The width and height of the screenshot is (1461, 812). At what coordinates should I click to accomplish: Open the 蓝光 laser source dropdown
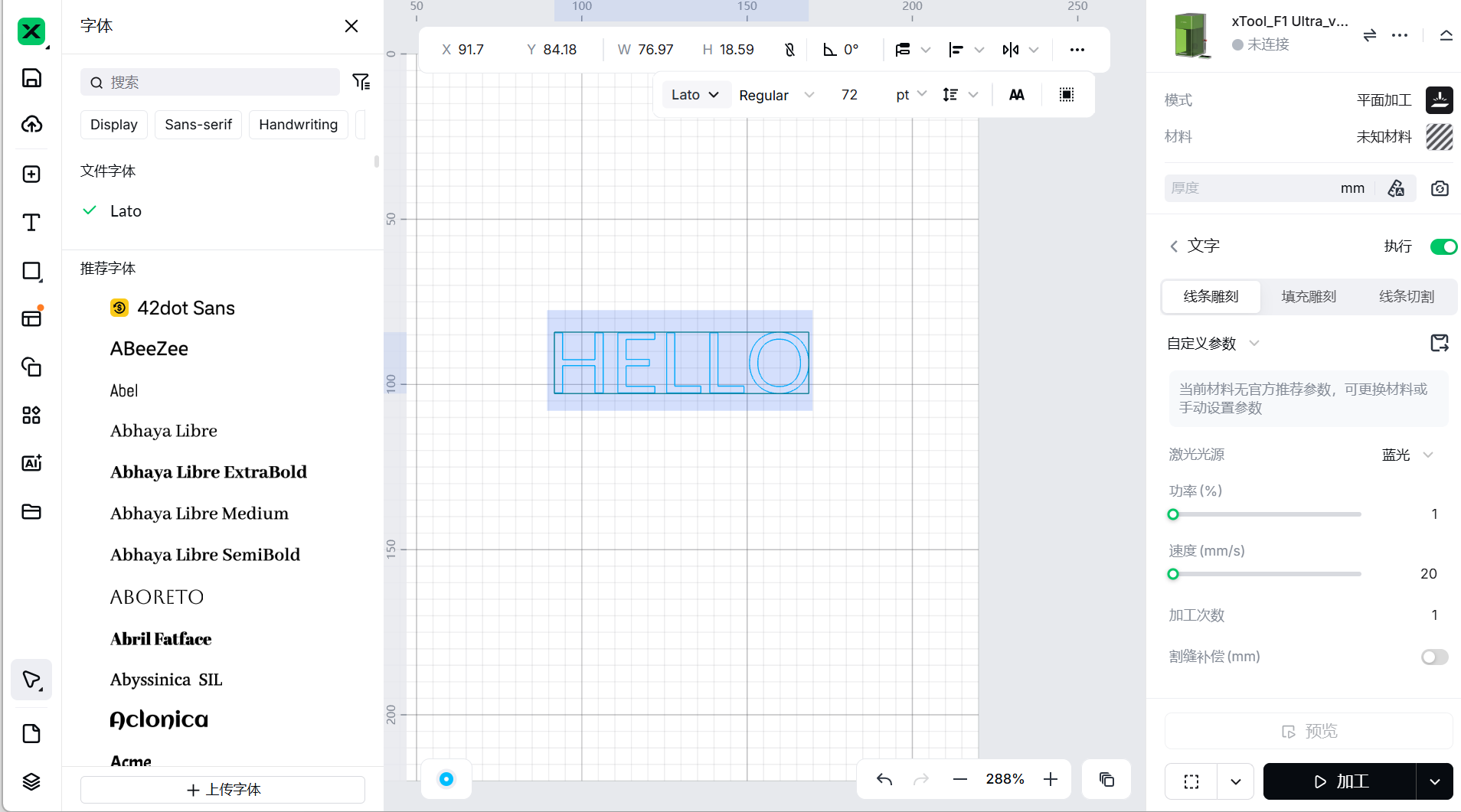tap(1407, 455)
